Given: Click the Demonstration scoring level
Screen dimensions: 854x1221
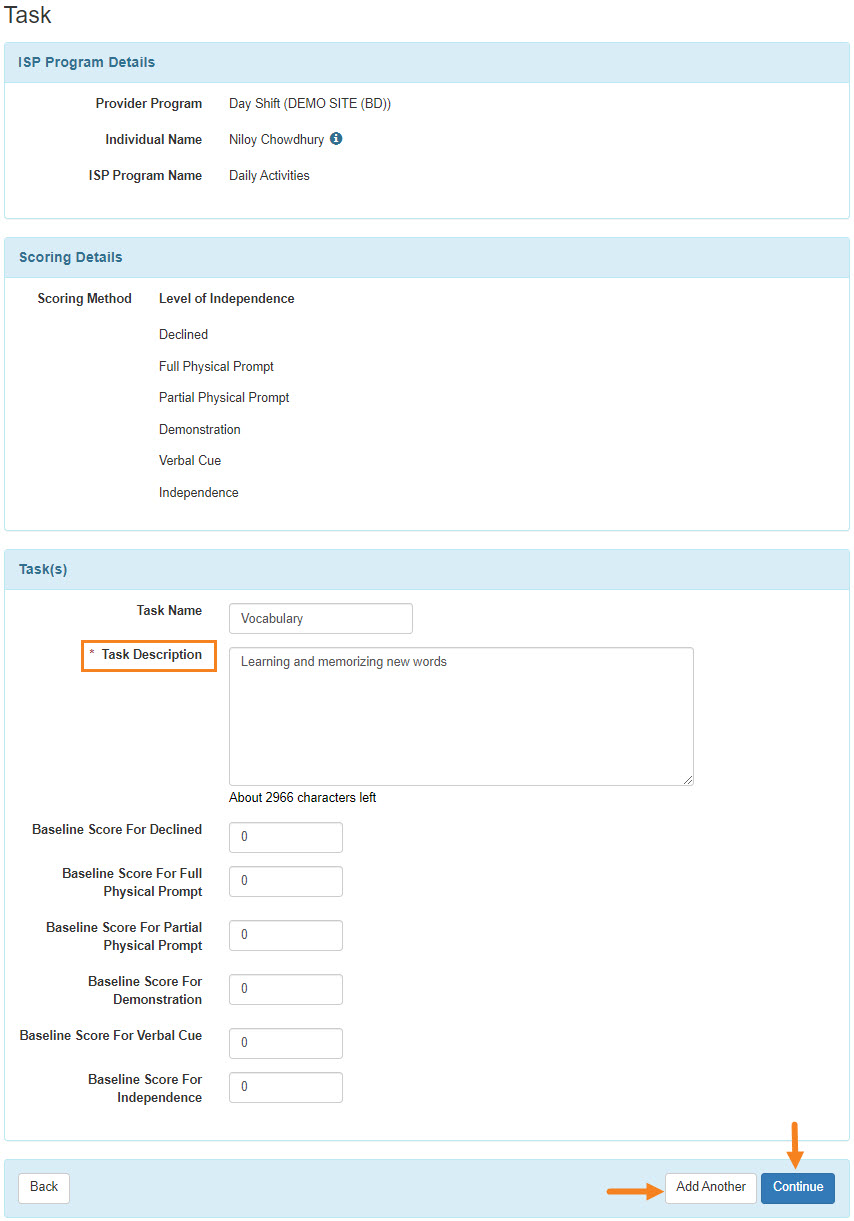Looking at the screenshot, I should click(200, 429).
